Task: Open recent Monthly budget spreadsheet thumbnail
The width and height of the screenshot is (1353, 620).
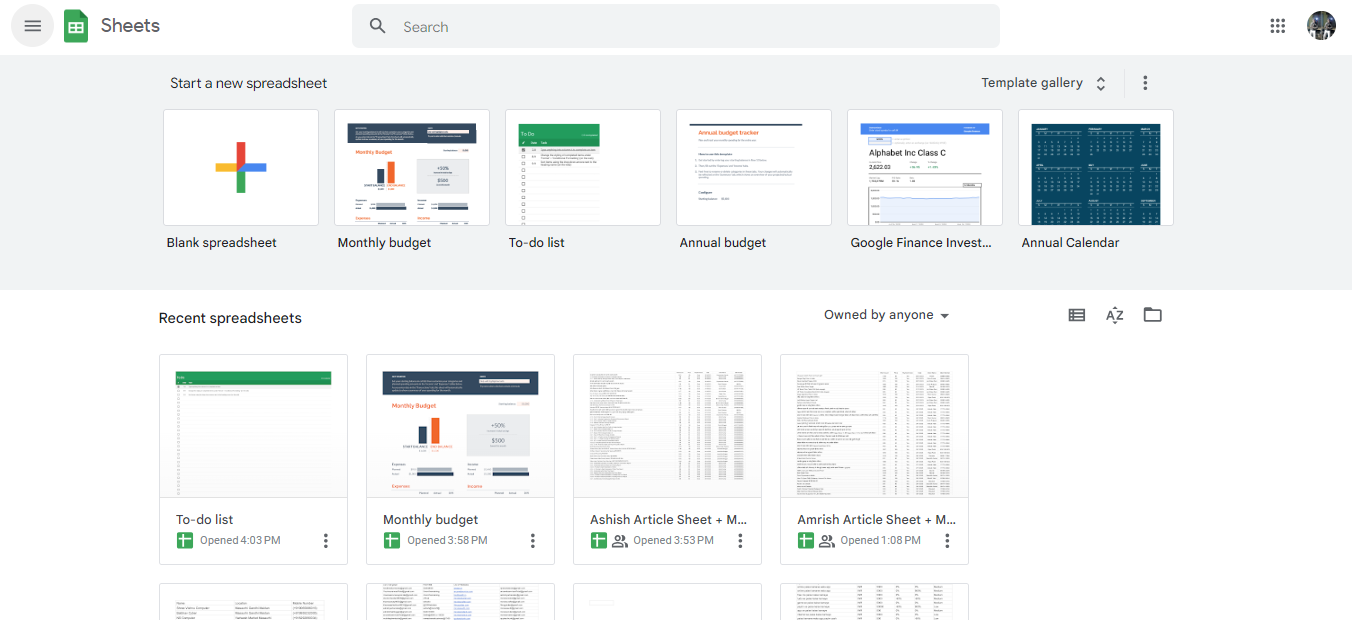Action: coord(461,426)
